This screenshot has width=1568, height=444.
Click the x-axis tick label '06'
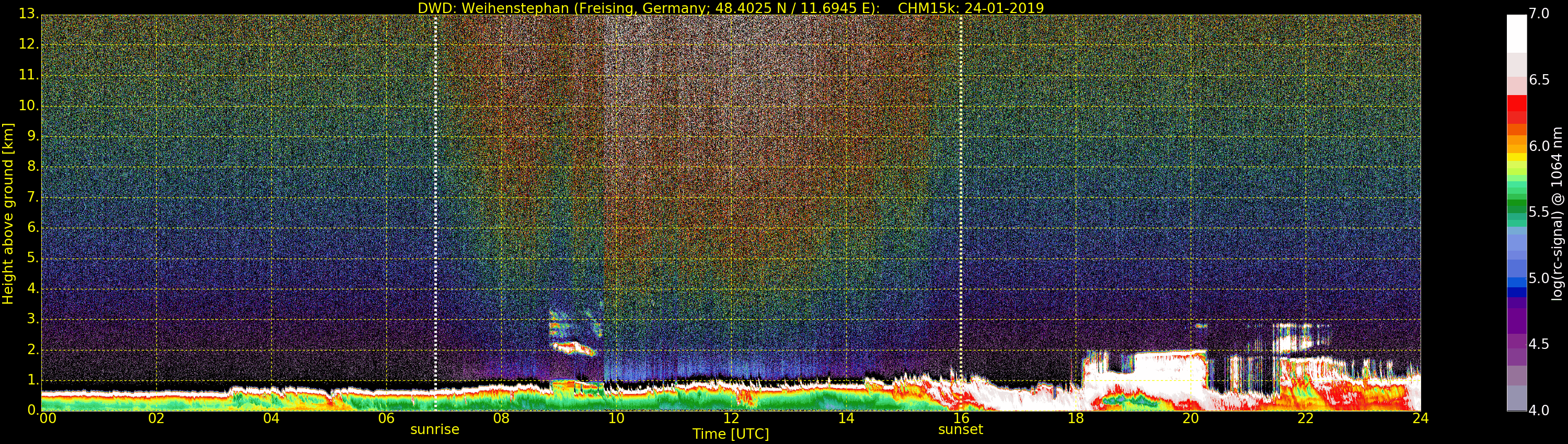[x=387, y=418]
